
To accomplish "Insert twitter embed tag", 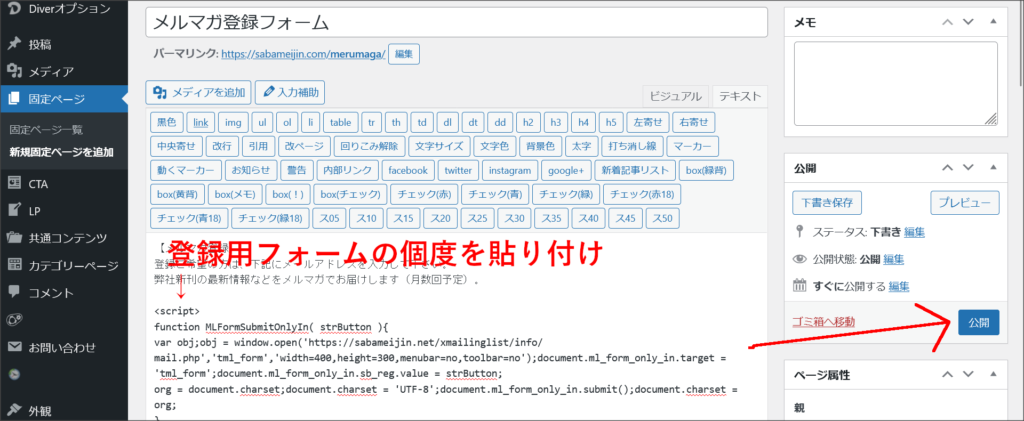I will 458,170.
